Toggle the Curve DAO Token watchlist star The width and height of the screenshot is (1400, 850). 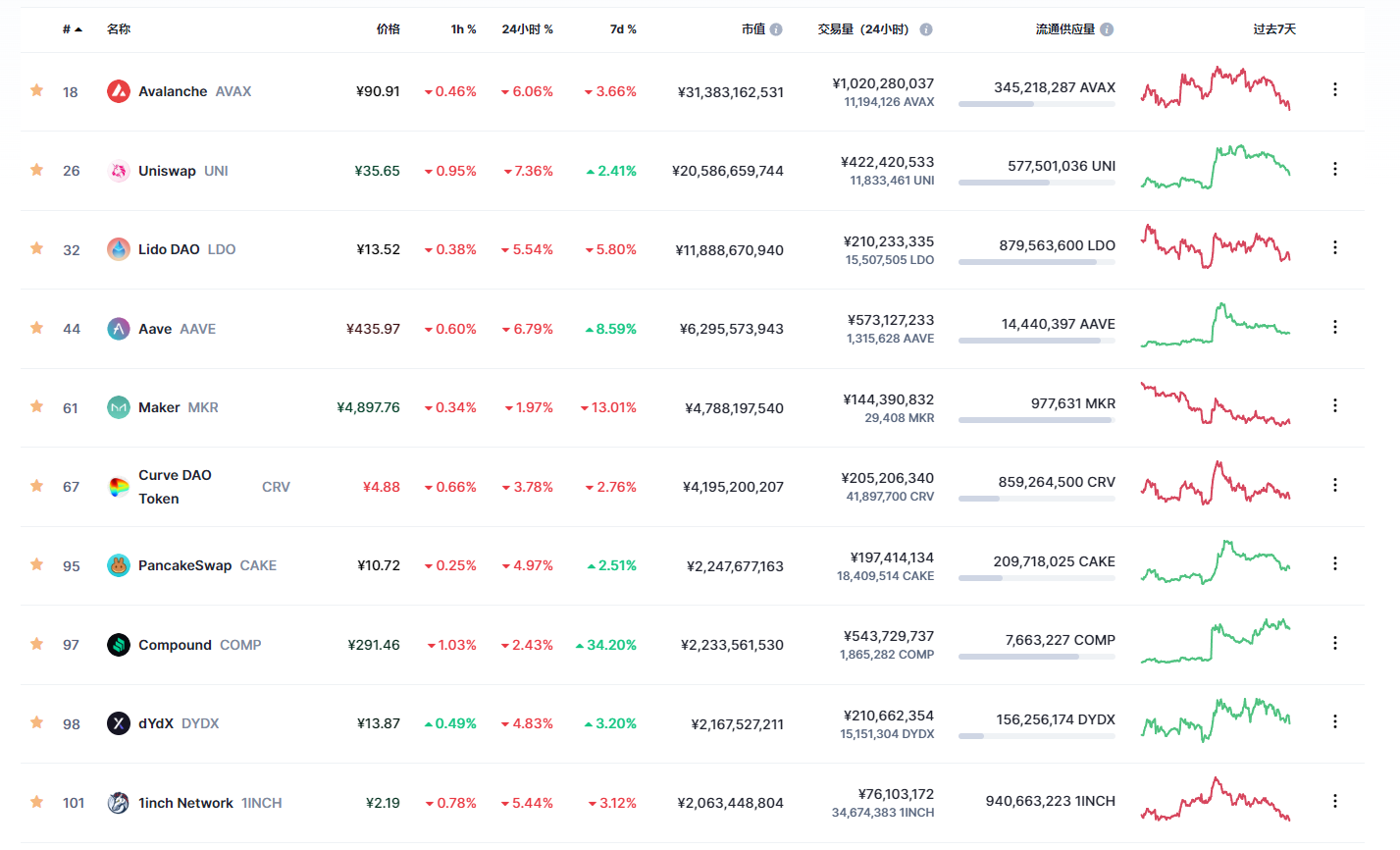point(36,486)
